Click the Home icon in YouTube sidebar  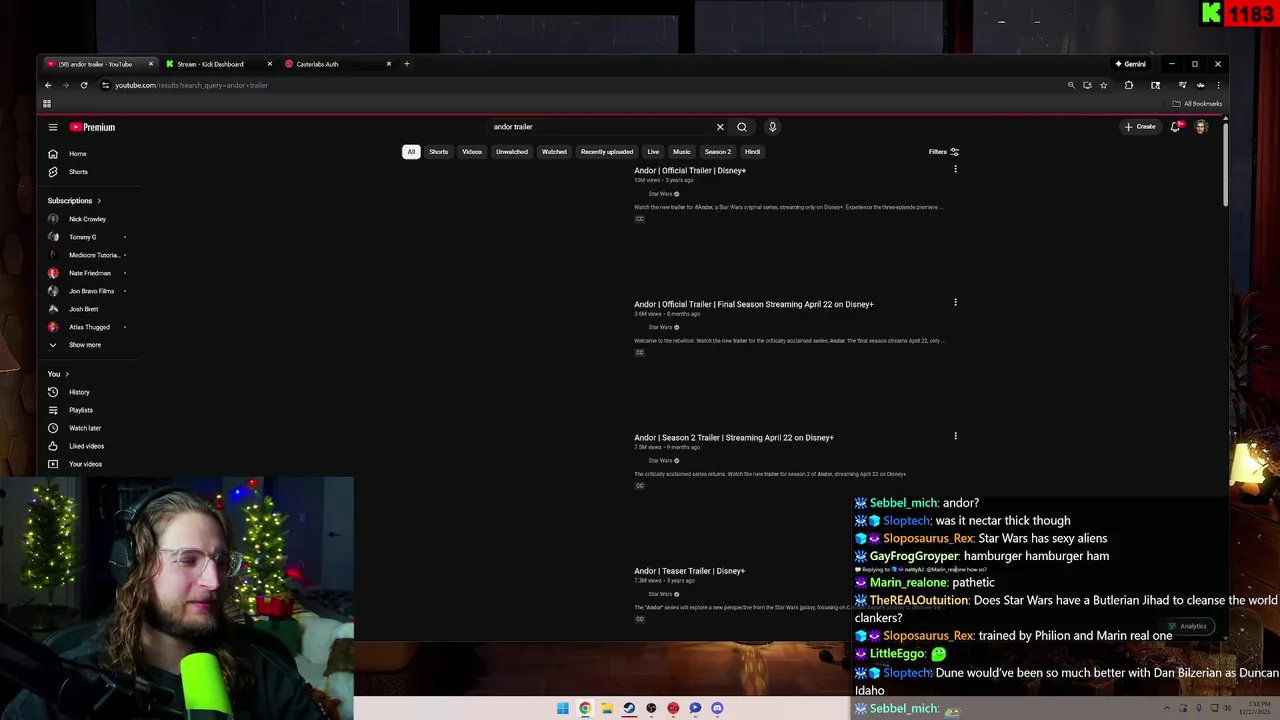coord(53,154)
